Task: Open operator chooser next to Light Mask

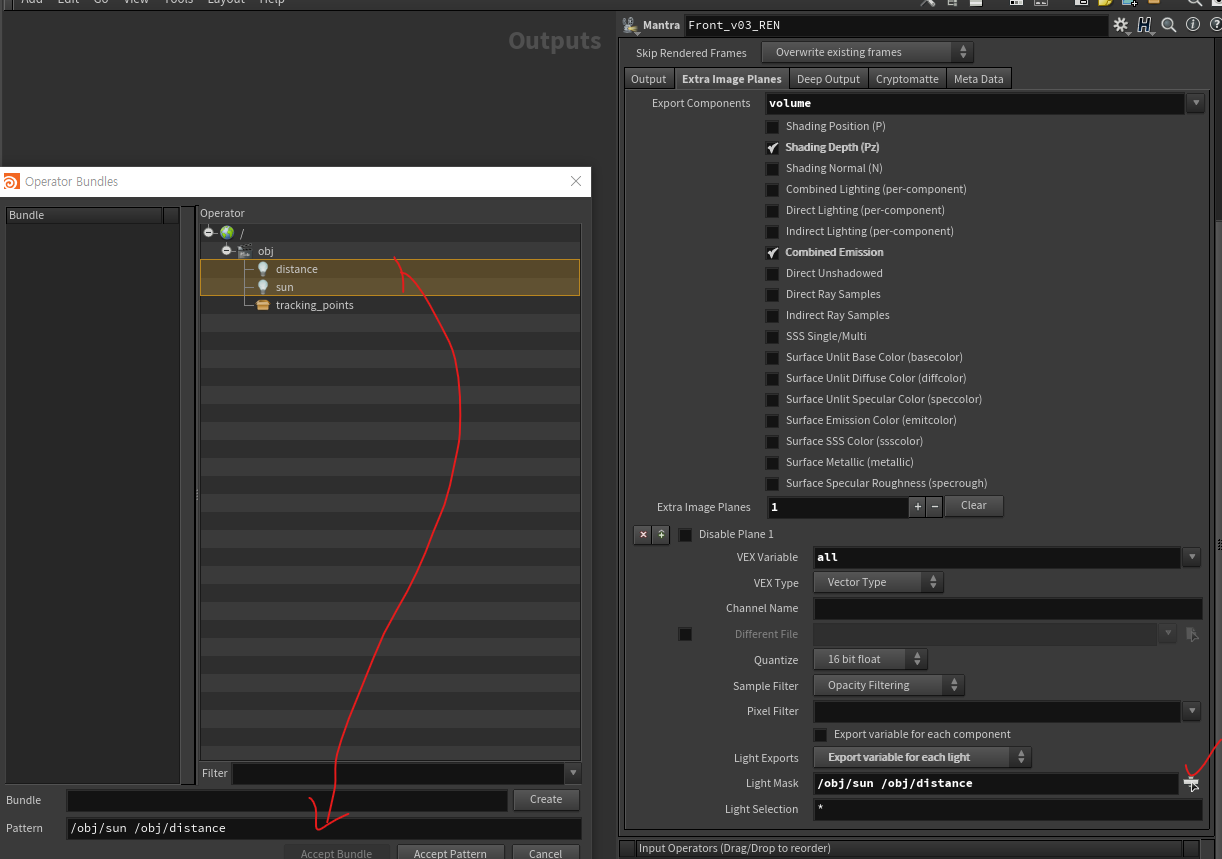Action: (1190, 783)
